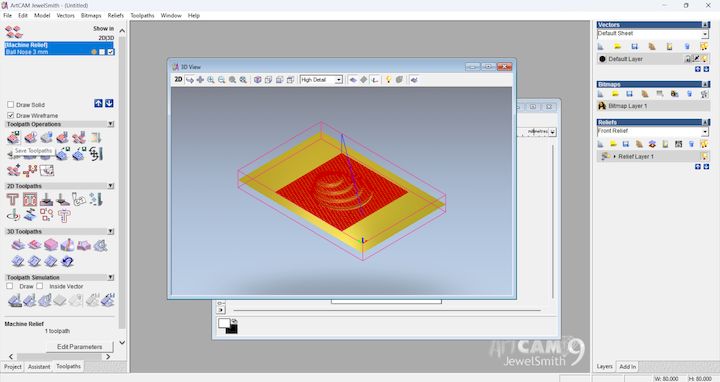Click the blue move toolpath down arrow
The height and width of the screenshot is (382, 720).
(x=109, y=103)
